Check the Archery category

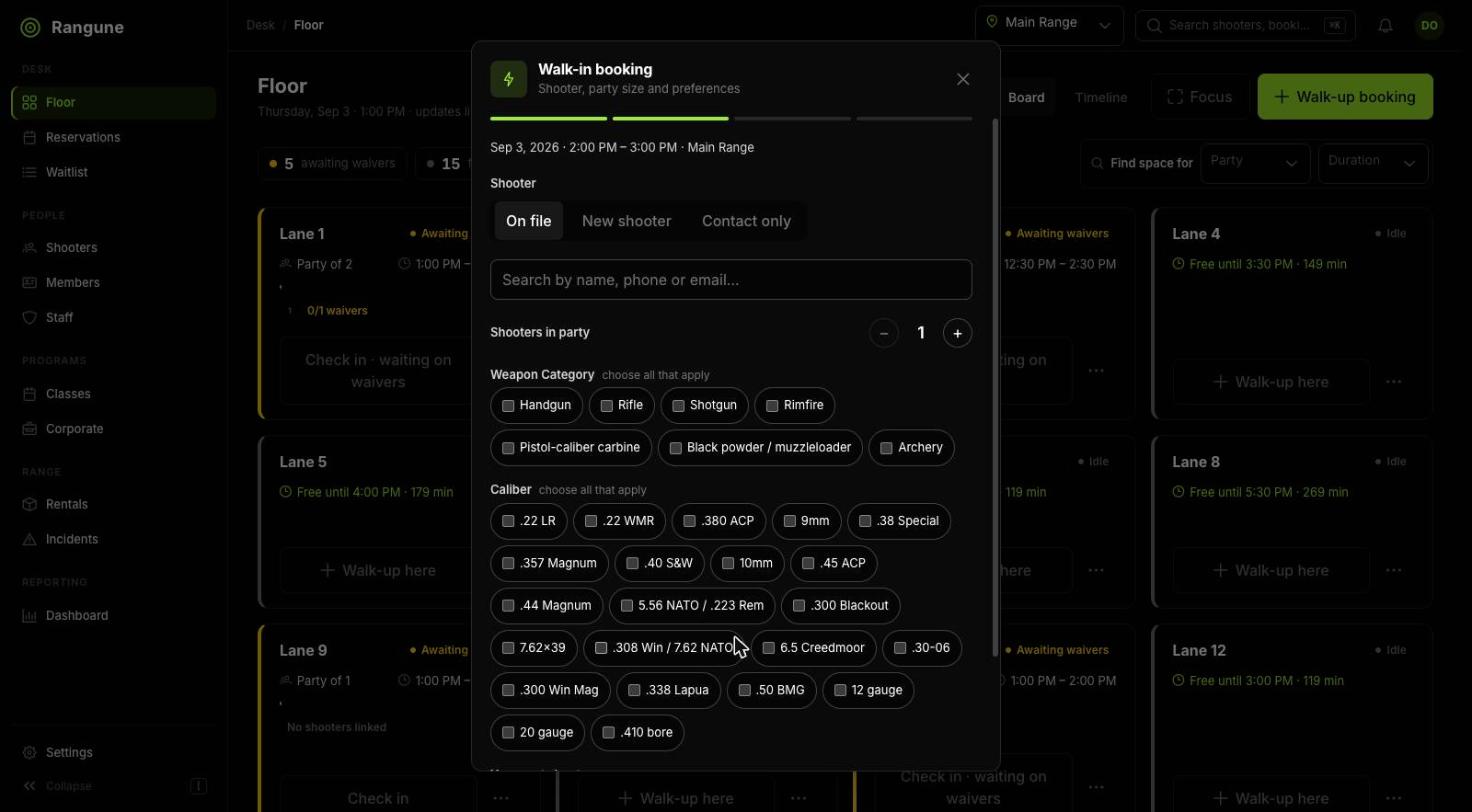pyautogui.click(x=912, y=447)
